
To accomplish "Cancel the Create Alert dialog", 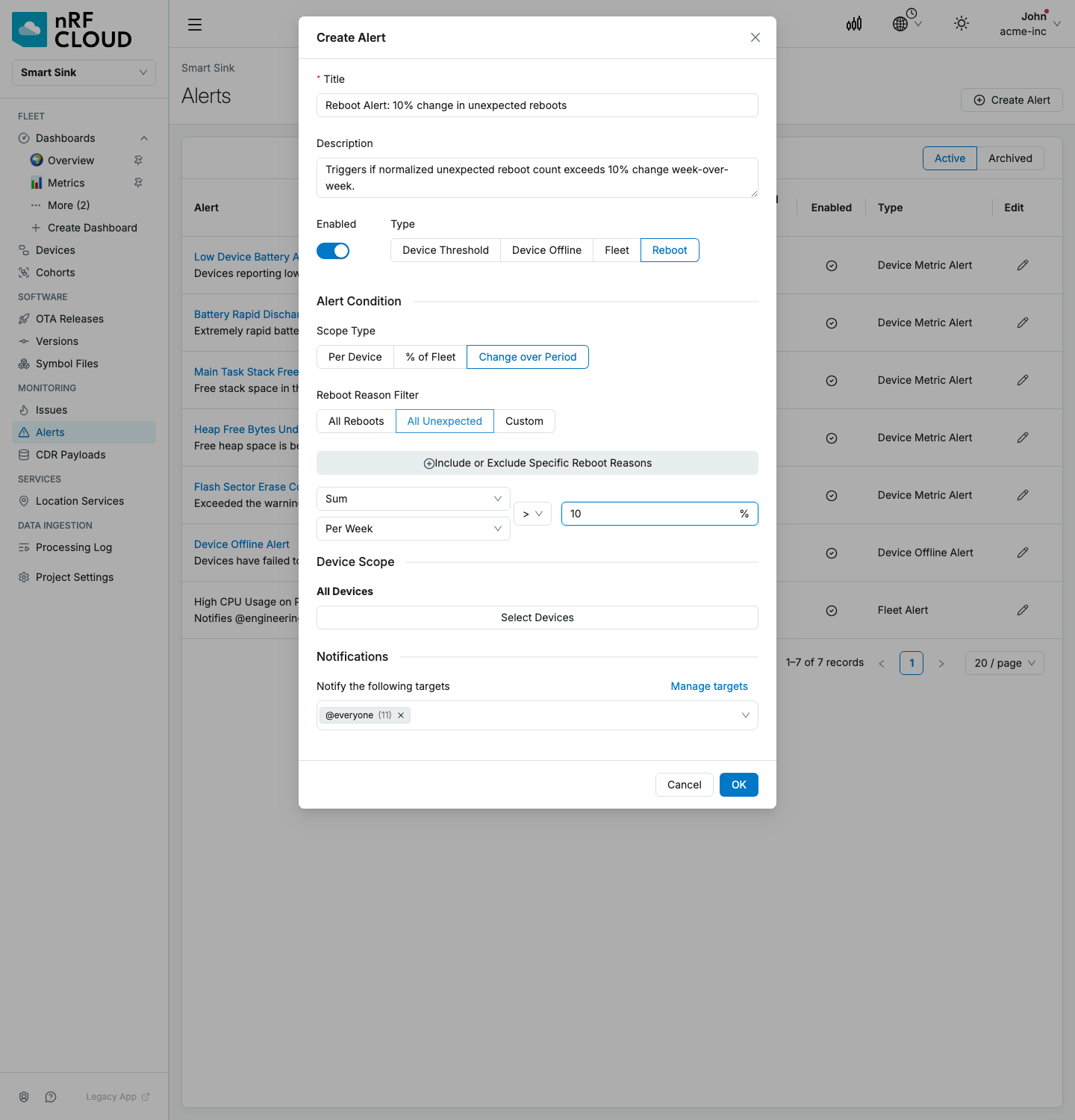I will pos(685,785).
